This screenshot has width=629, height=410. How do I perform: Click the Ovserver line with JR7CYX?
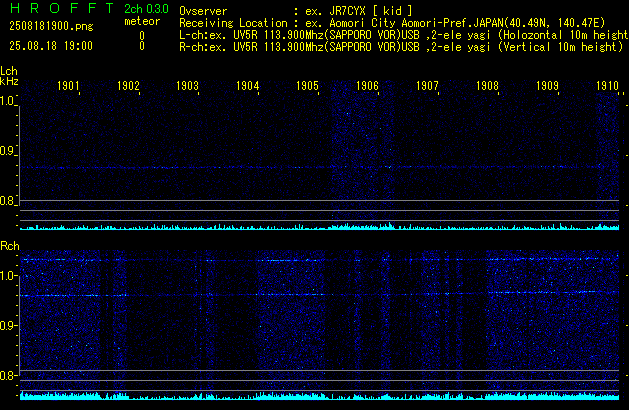click(x=296, y=11)
